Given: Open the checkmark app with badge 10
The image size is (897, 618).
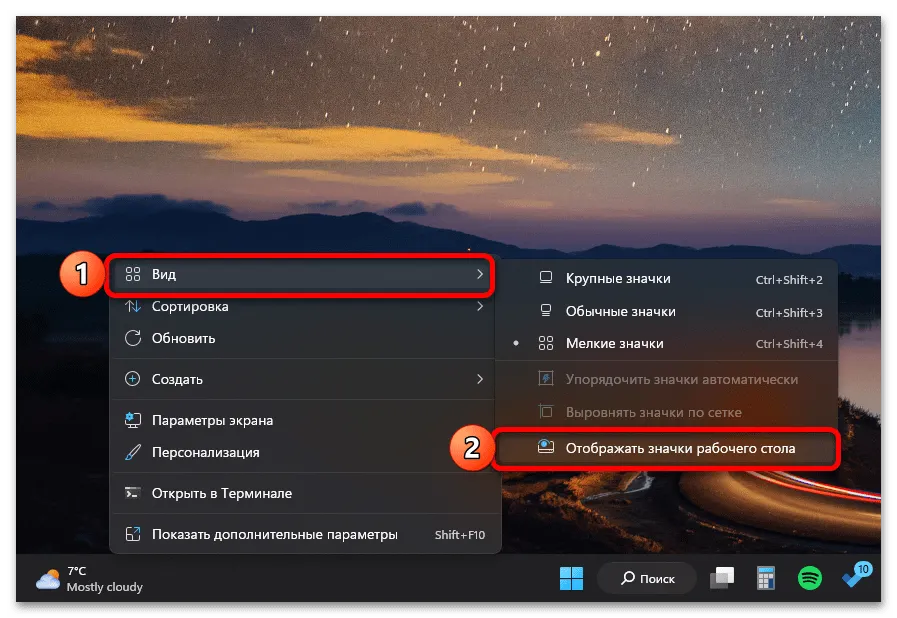Looking at the screenshot, I should pyautogui.click(x=856, y=576).
